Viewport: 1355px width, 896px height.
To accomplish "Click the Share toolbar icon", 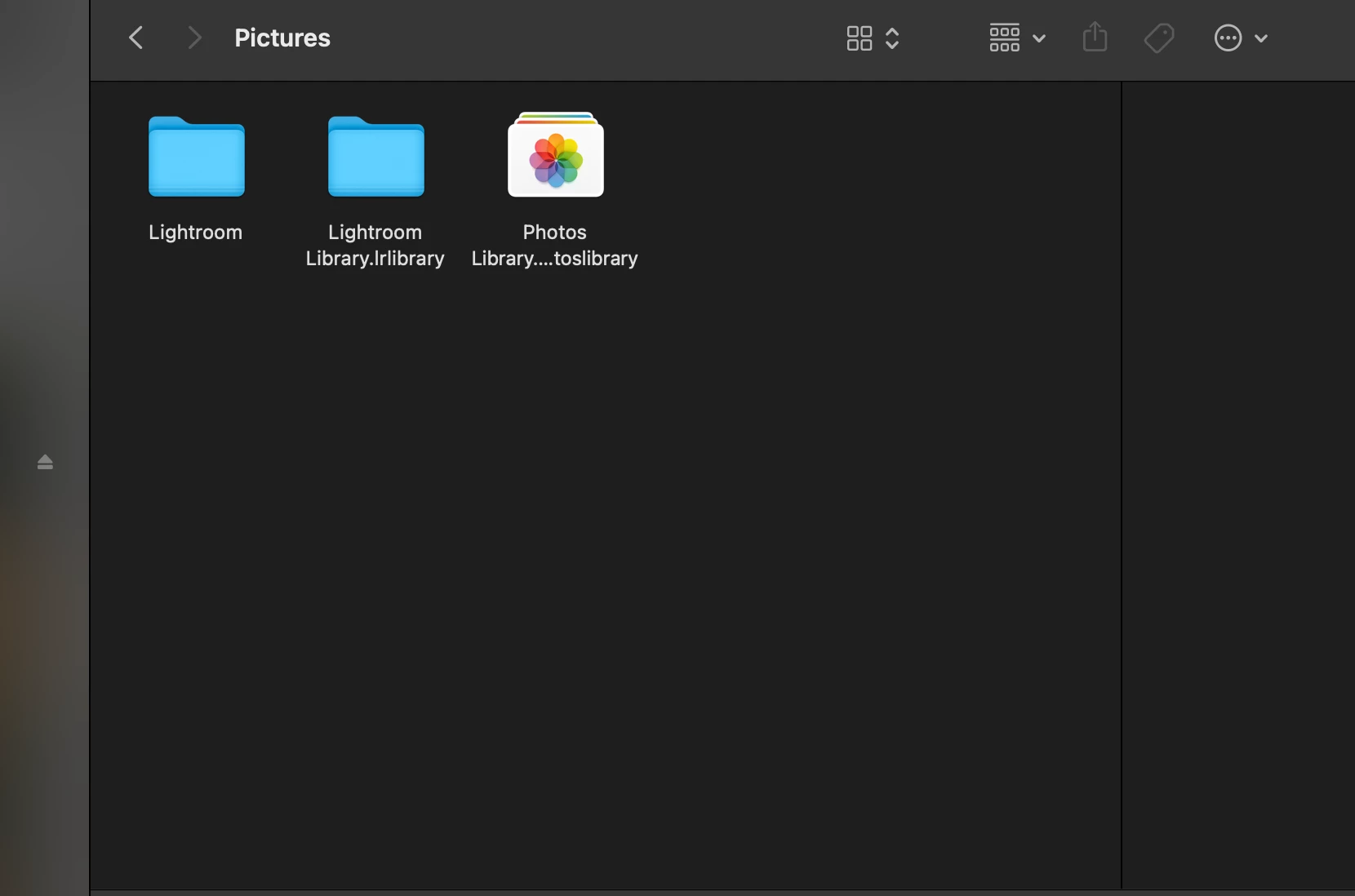I will coord(1095,37).
